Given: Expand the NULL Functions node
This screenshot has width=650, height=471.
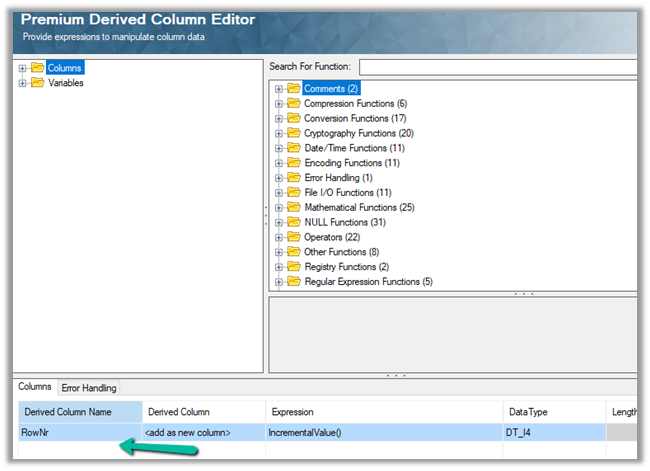Looking at the screenshot, I should click(279, 223).
